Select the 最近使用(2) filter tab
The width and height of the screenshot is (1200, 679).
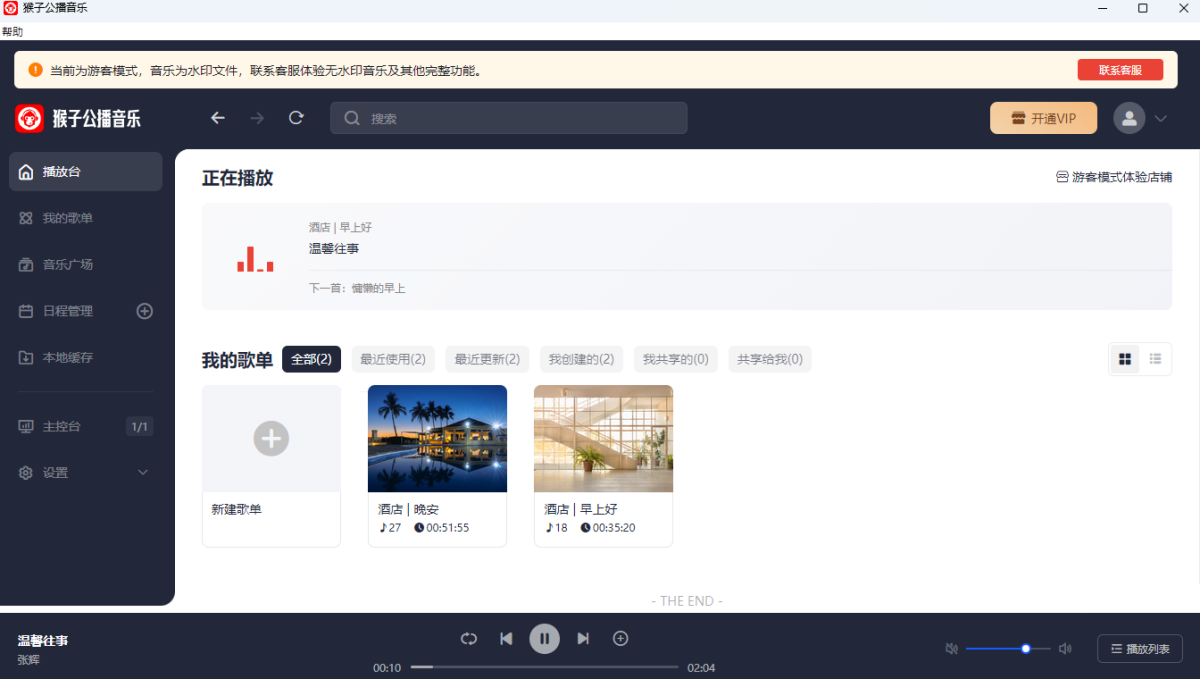pyautogui.click(x=393, y=359)
